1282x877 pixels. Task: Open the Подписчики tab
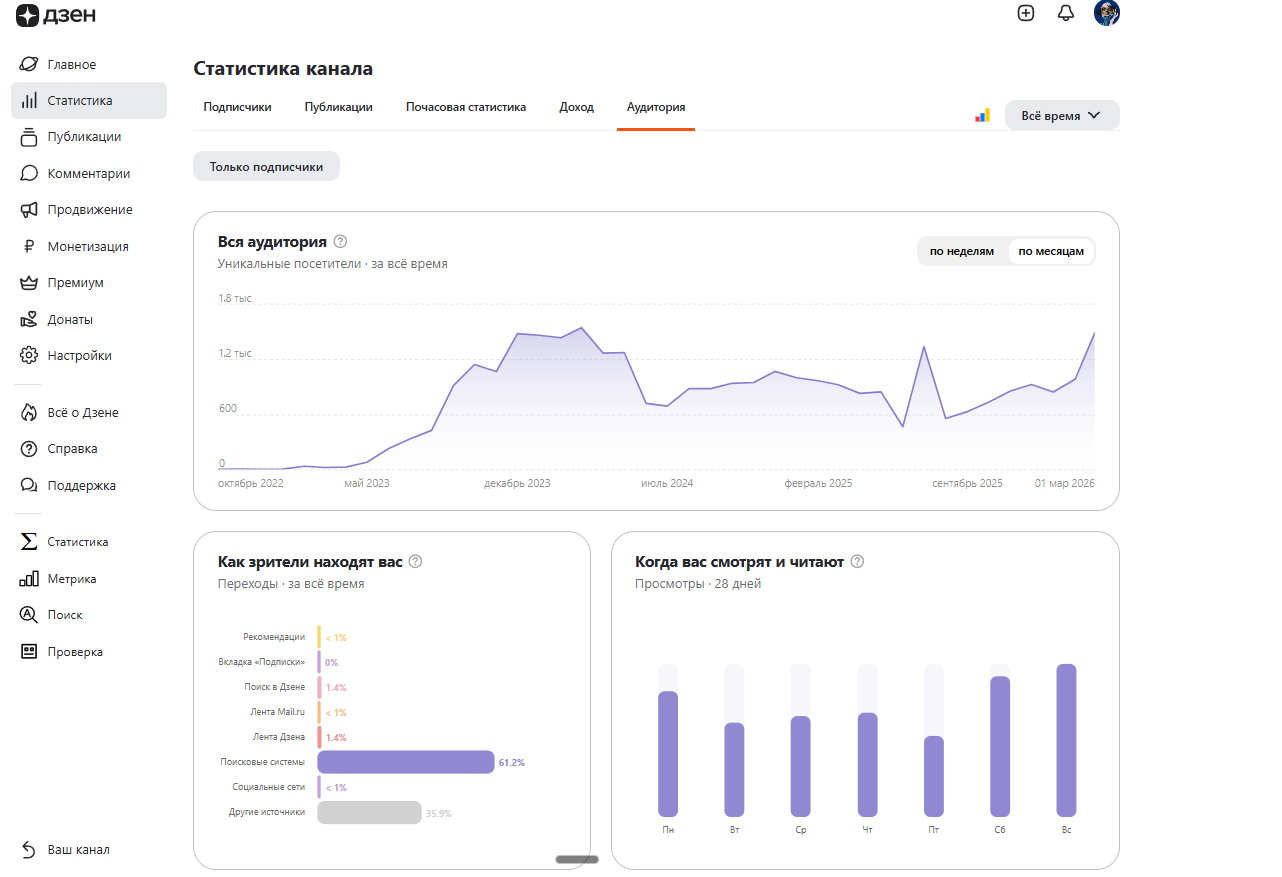[237, 107]
